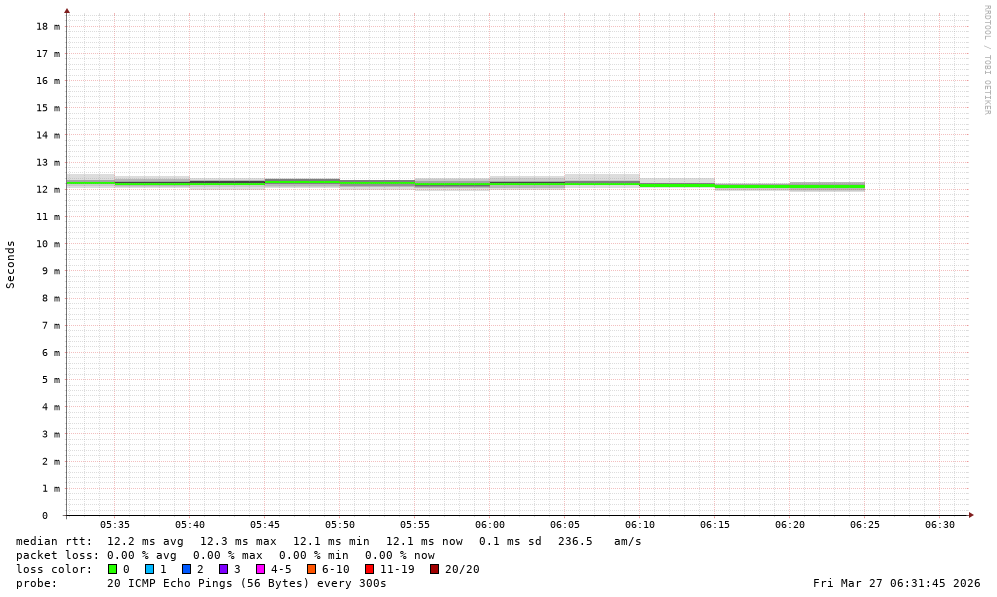Click the magenta legend swatch

260,569
